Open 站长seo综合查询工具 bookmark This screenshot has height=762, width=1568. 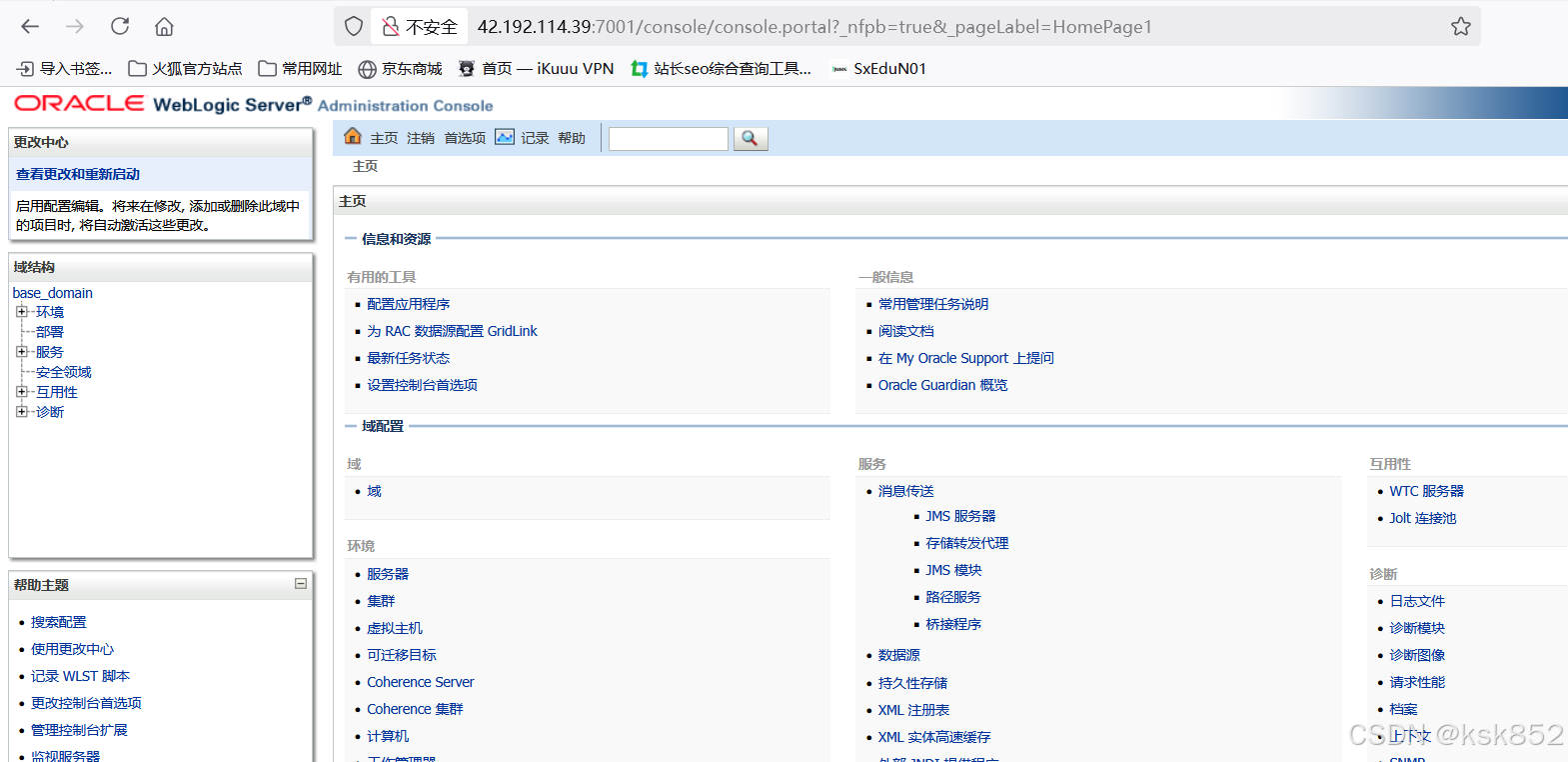(x=722, y=69)
